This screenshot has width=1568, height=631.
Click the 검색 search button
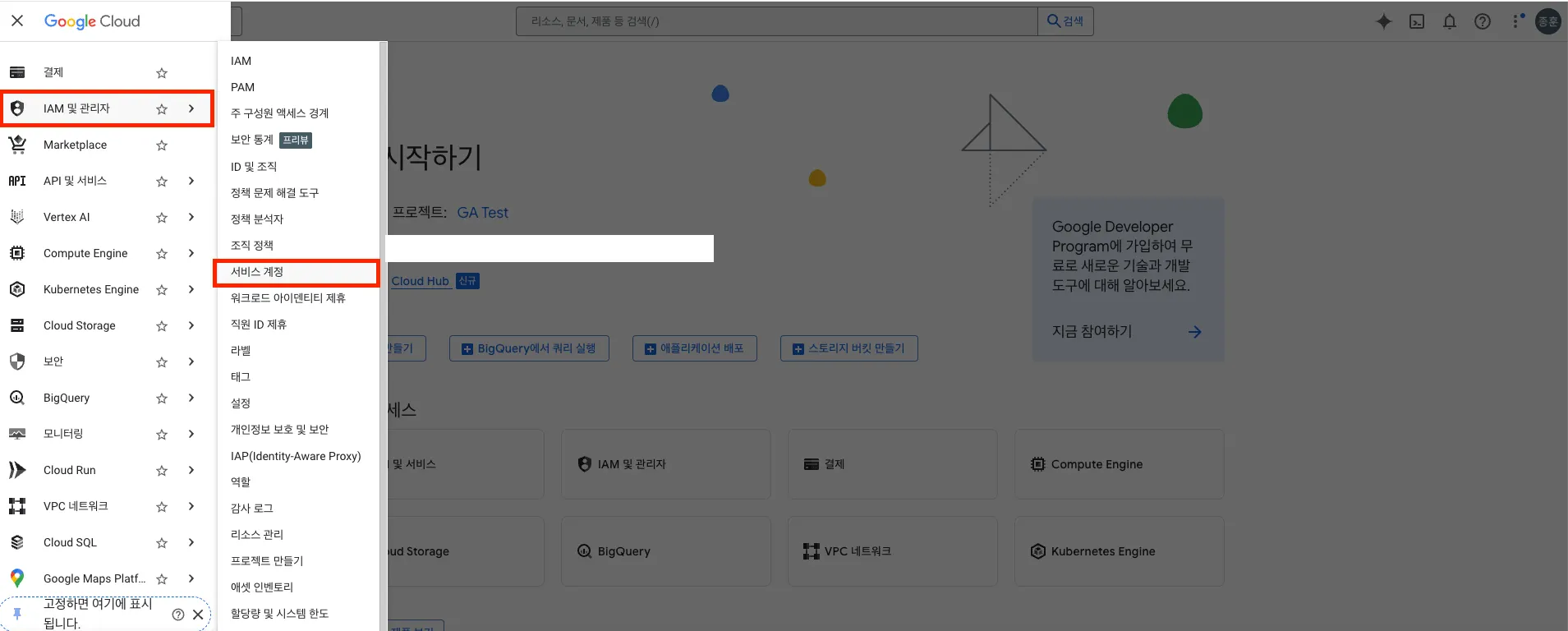tap(1065, 21)
